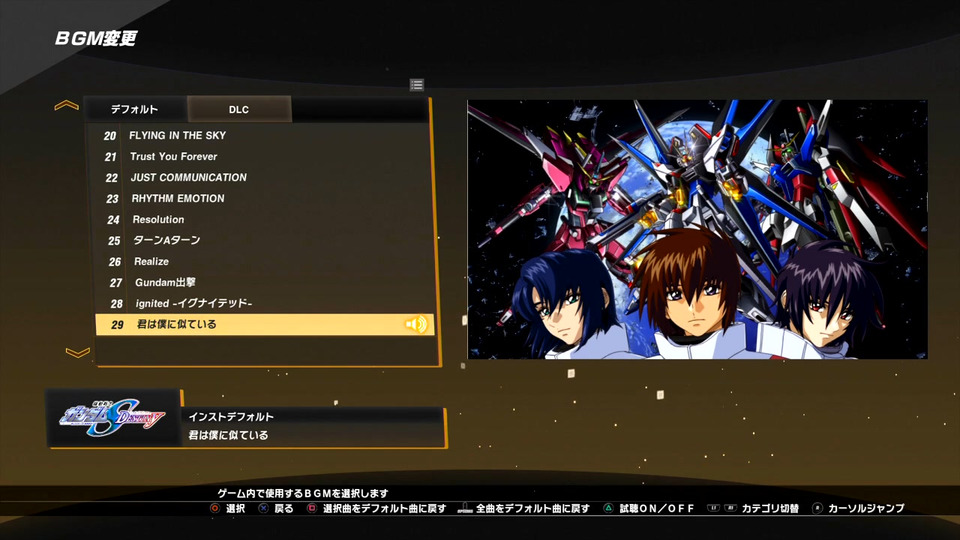Click the scroll-up chevron above the list

66,105
